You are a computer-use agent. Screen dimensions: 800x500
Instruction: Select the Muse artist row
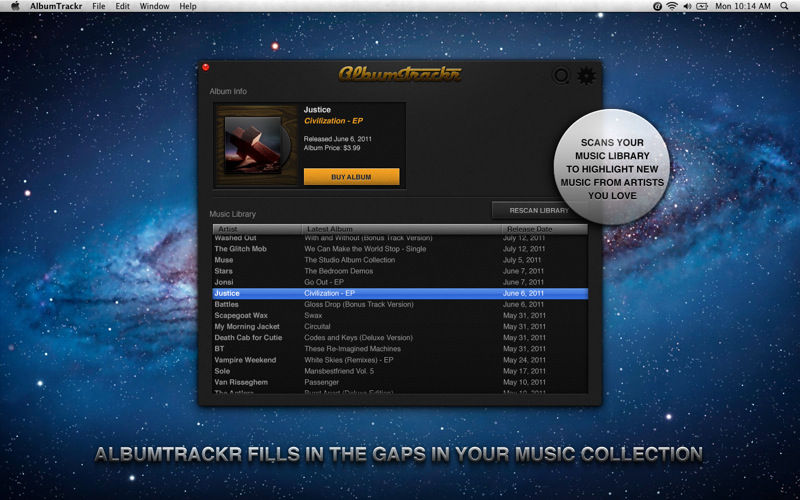(400, 260)
